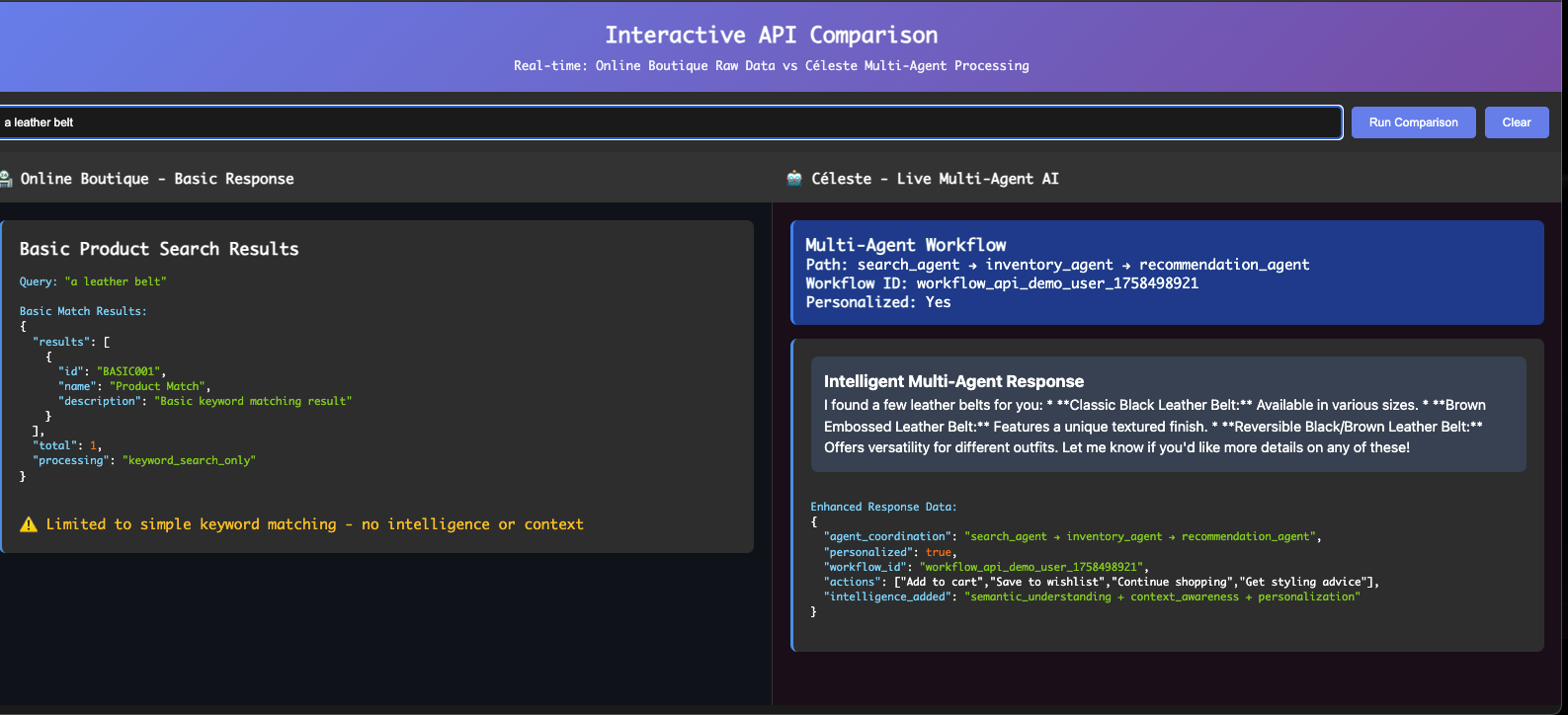Click the "personalized": true JSON line
This screenshot has width=1568, height=715.
[x=890, y=552]
